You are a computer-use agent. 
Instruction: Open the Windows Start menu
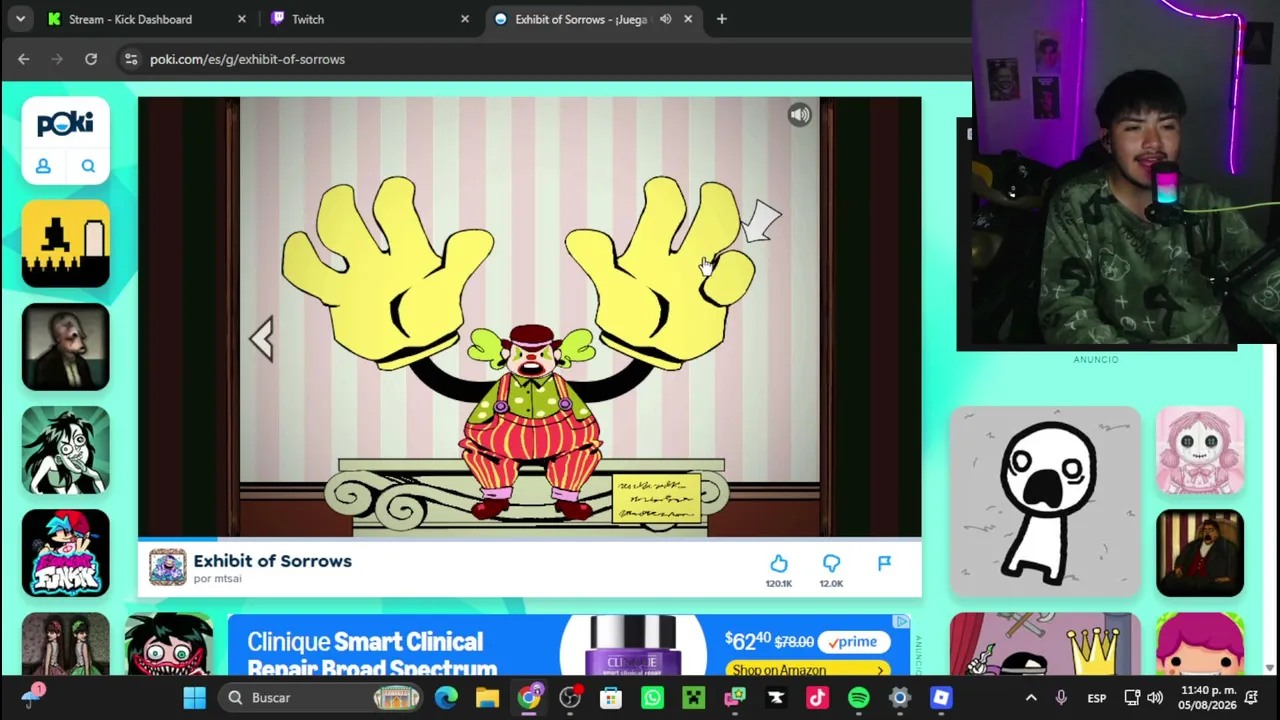(x=194, y=698)
